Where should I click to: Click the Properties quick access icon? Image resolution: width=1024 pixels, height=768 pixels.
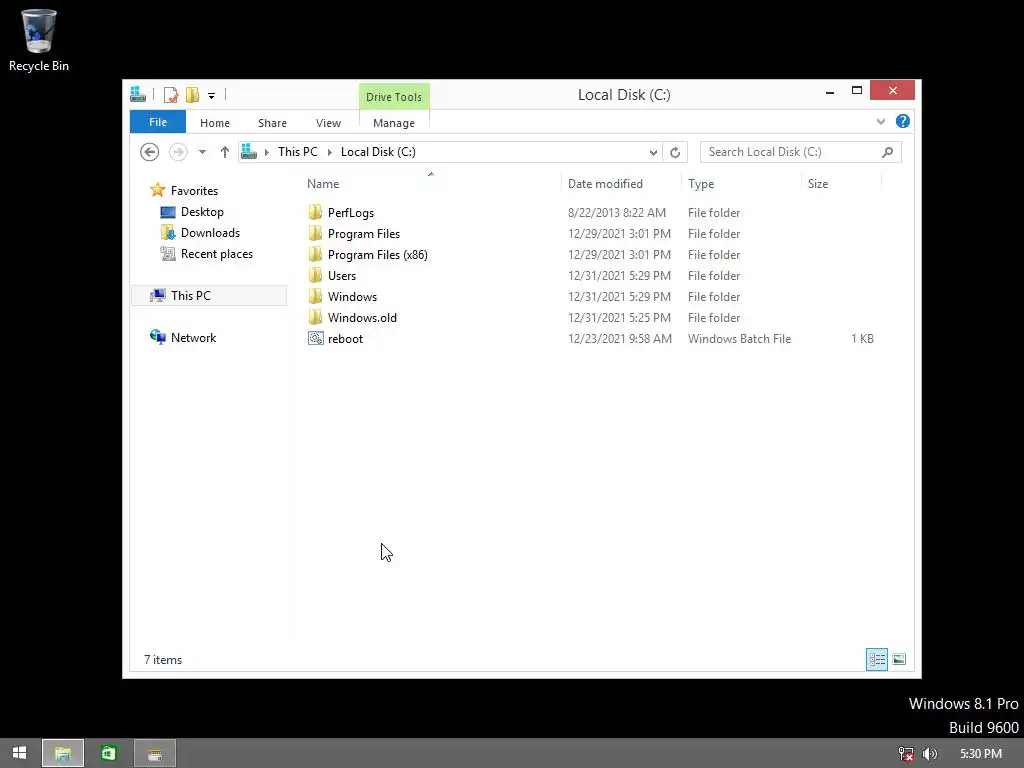[x=170, y=95]
